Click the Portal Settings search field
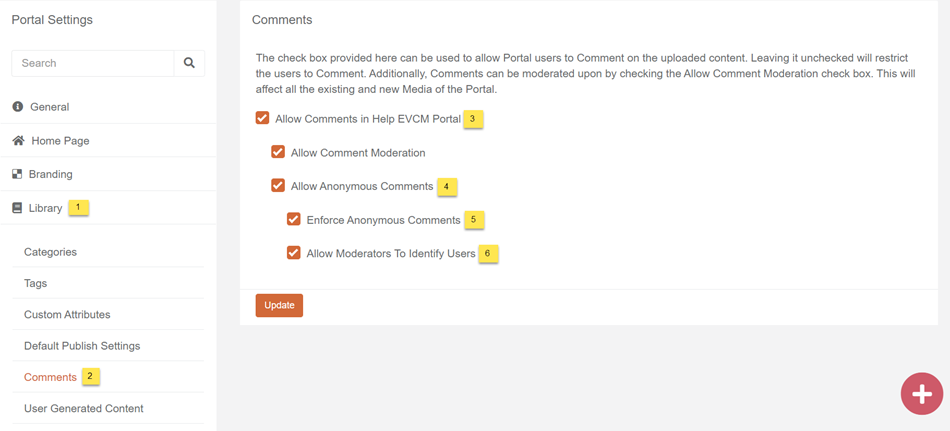This screenshot has width=950, height=431. [x=93, y=63]
